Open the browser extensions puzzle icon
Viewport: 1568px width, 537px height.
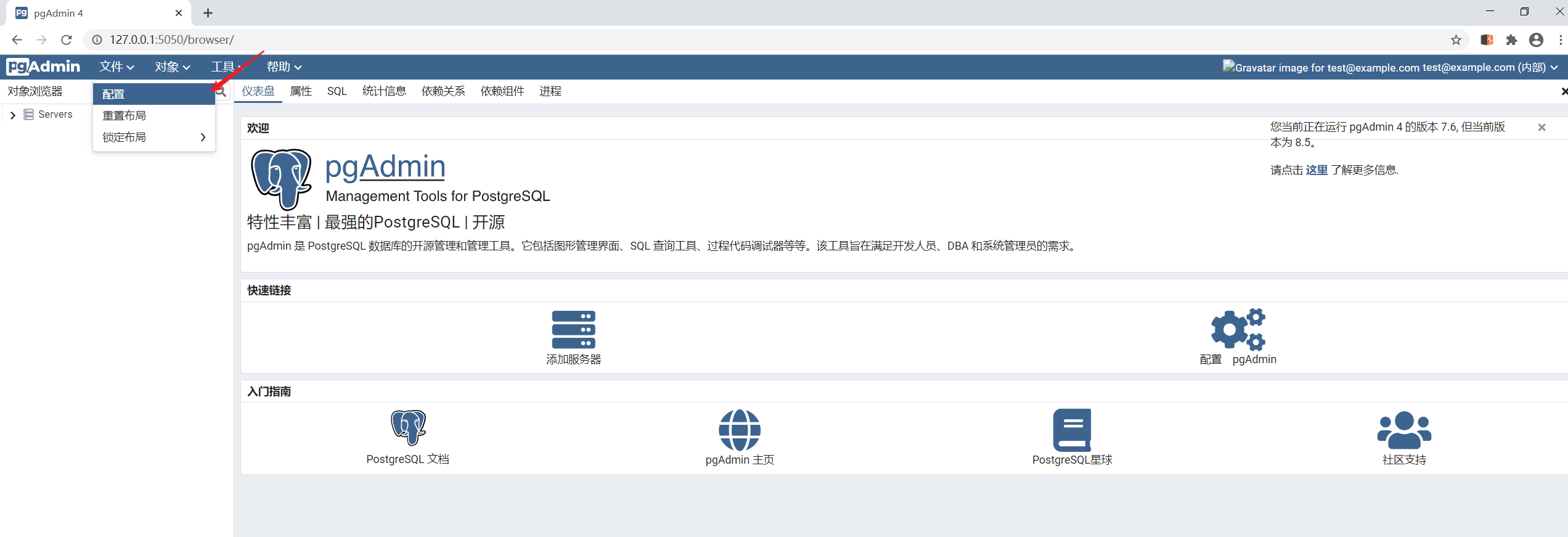coord(1511,40)
